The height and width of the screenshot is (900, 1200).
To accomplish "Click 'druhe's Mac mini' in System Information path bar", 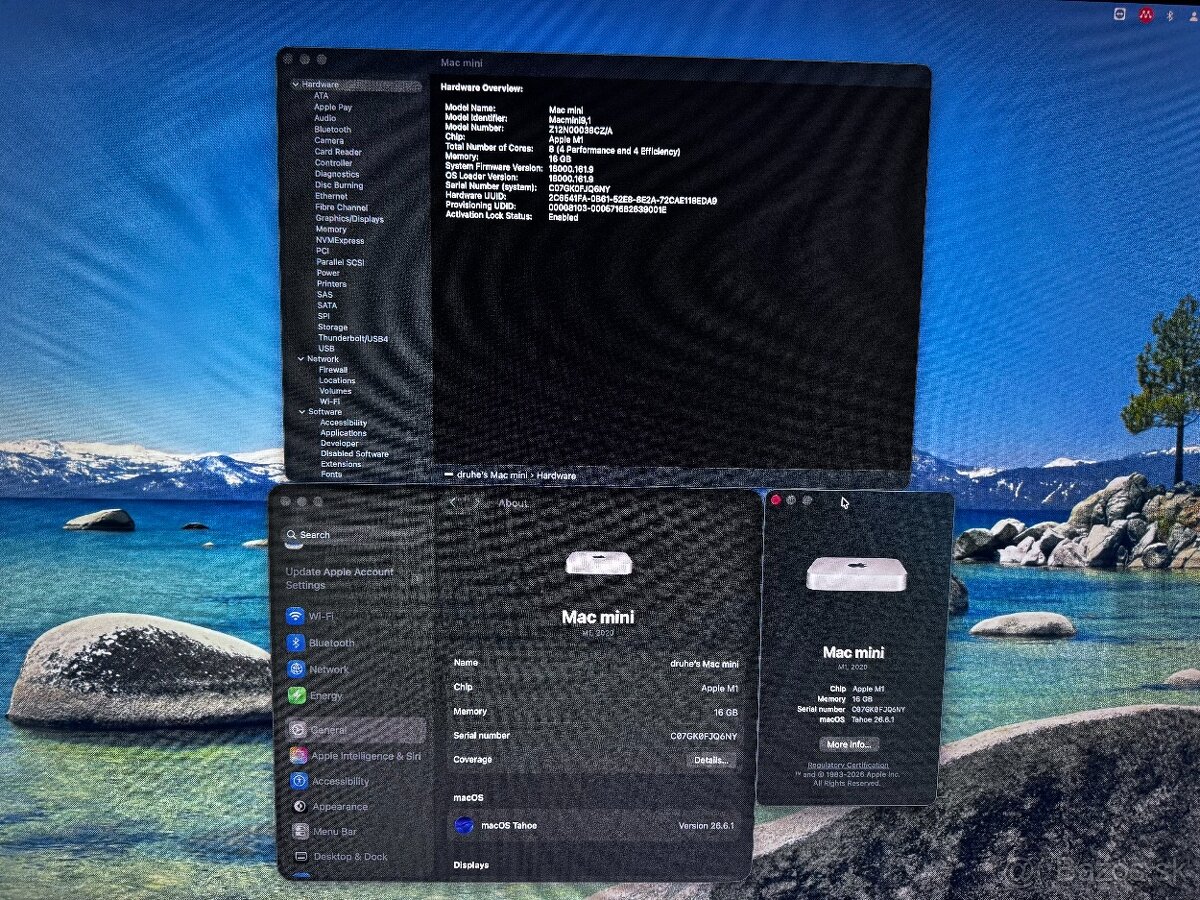I will (x=491, y=476).
